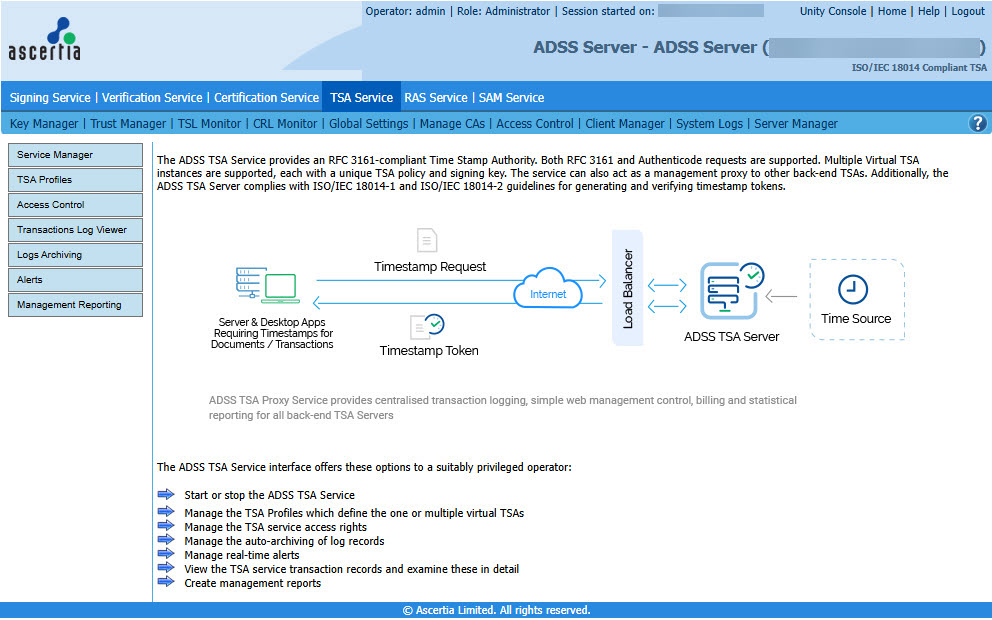Click the Time Source clock icon
The width and height of the screenshot is (992, 620).
click(x=853, y=290)
